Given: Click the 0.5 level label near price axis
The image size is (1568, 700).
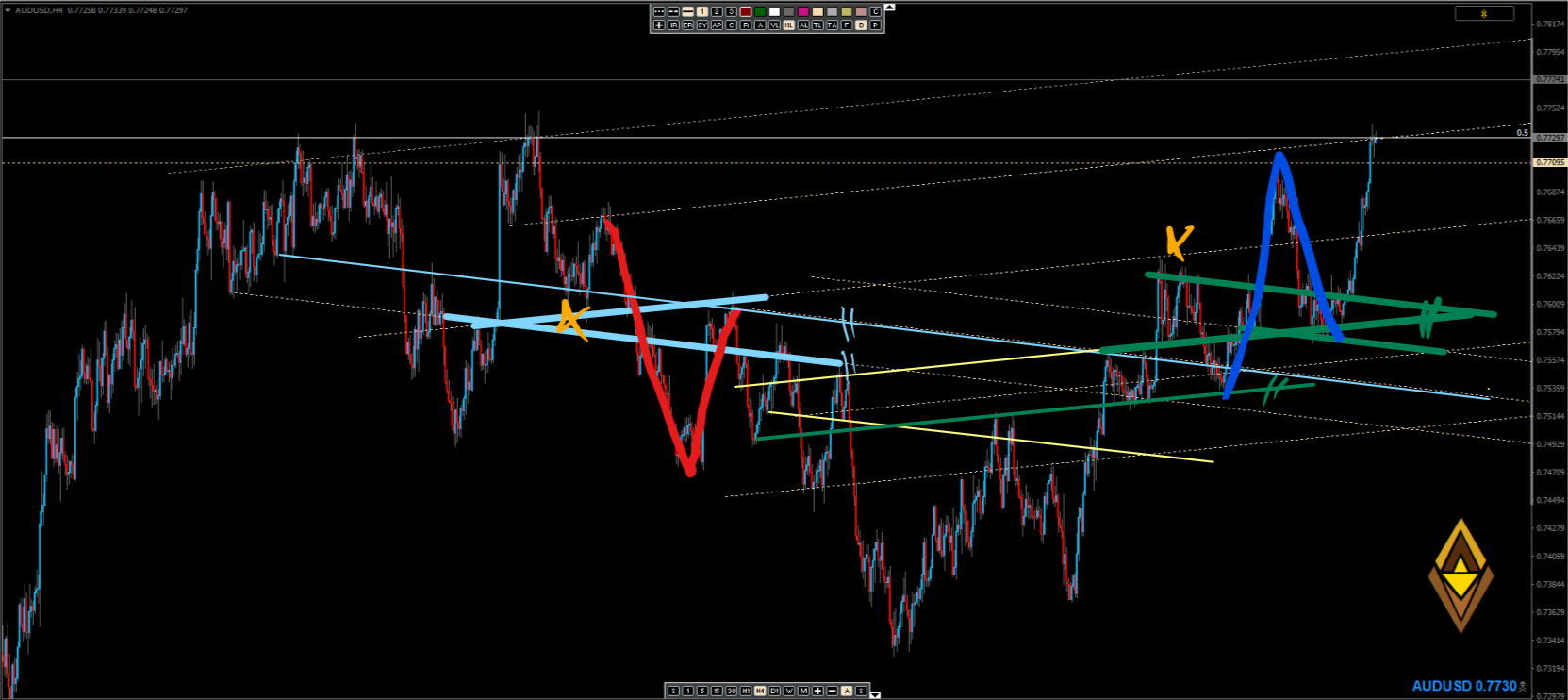Looking at the screenshot, I should (x=1522, y=133).
